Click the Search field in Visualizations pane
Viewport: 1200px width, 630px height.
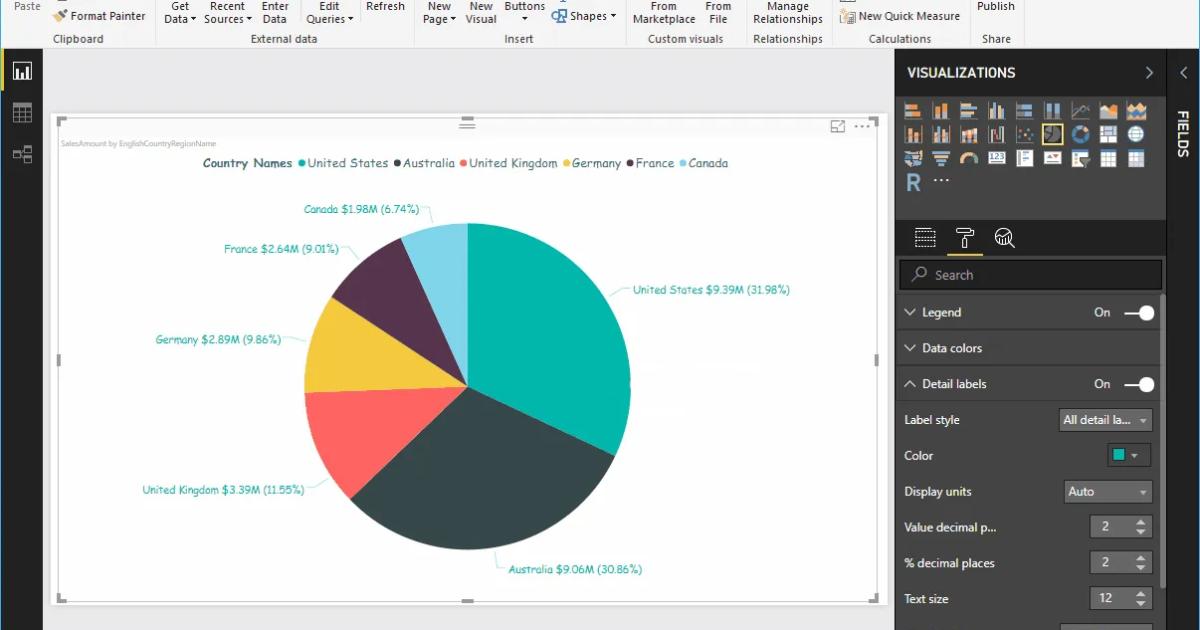click(1029, 274)
